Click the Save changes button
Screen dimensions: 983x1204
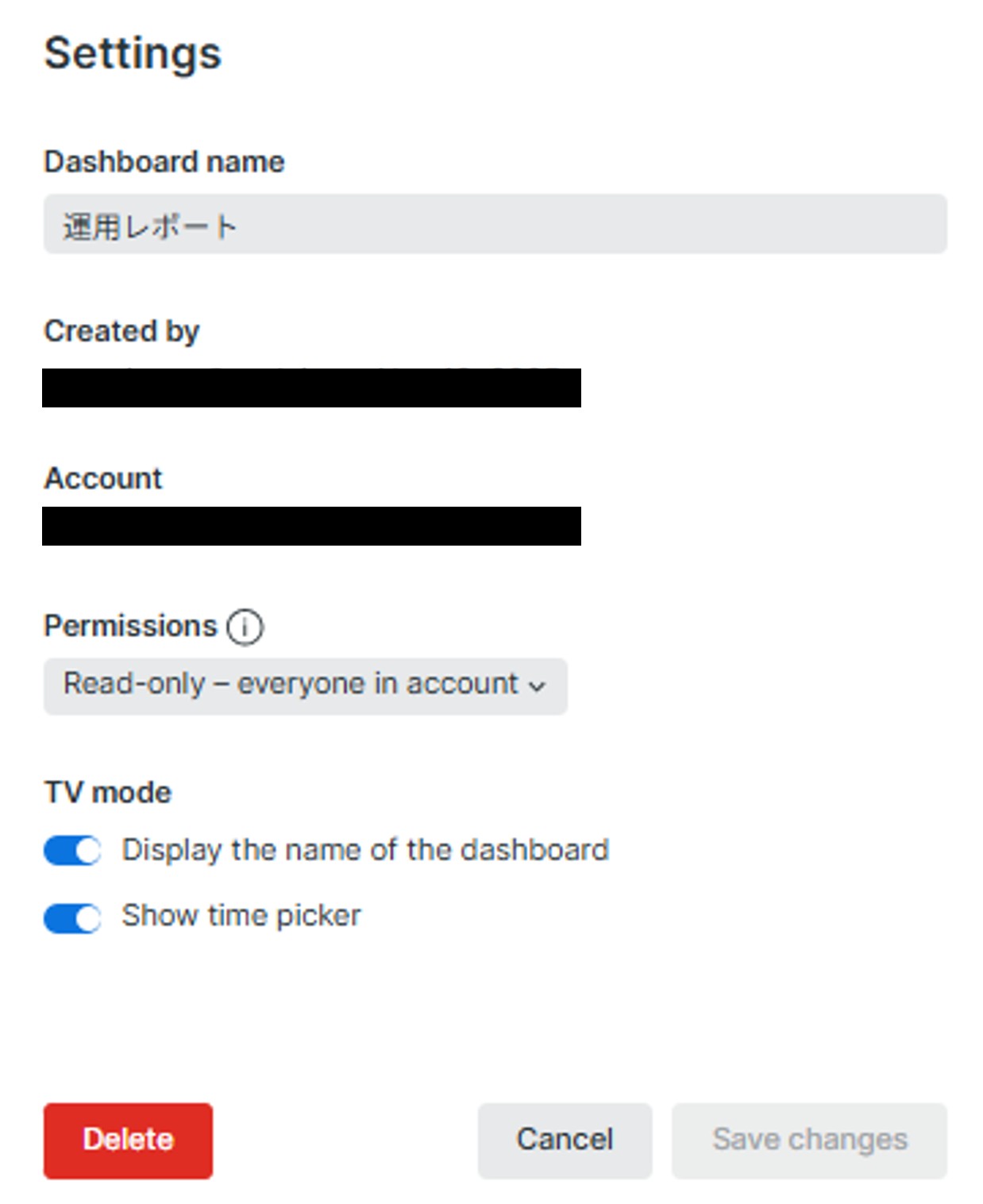(809, 1140)
